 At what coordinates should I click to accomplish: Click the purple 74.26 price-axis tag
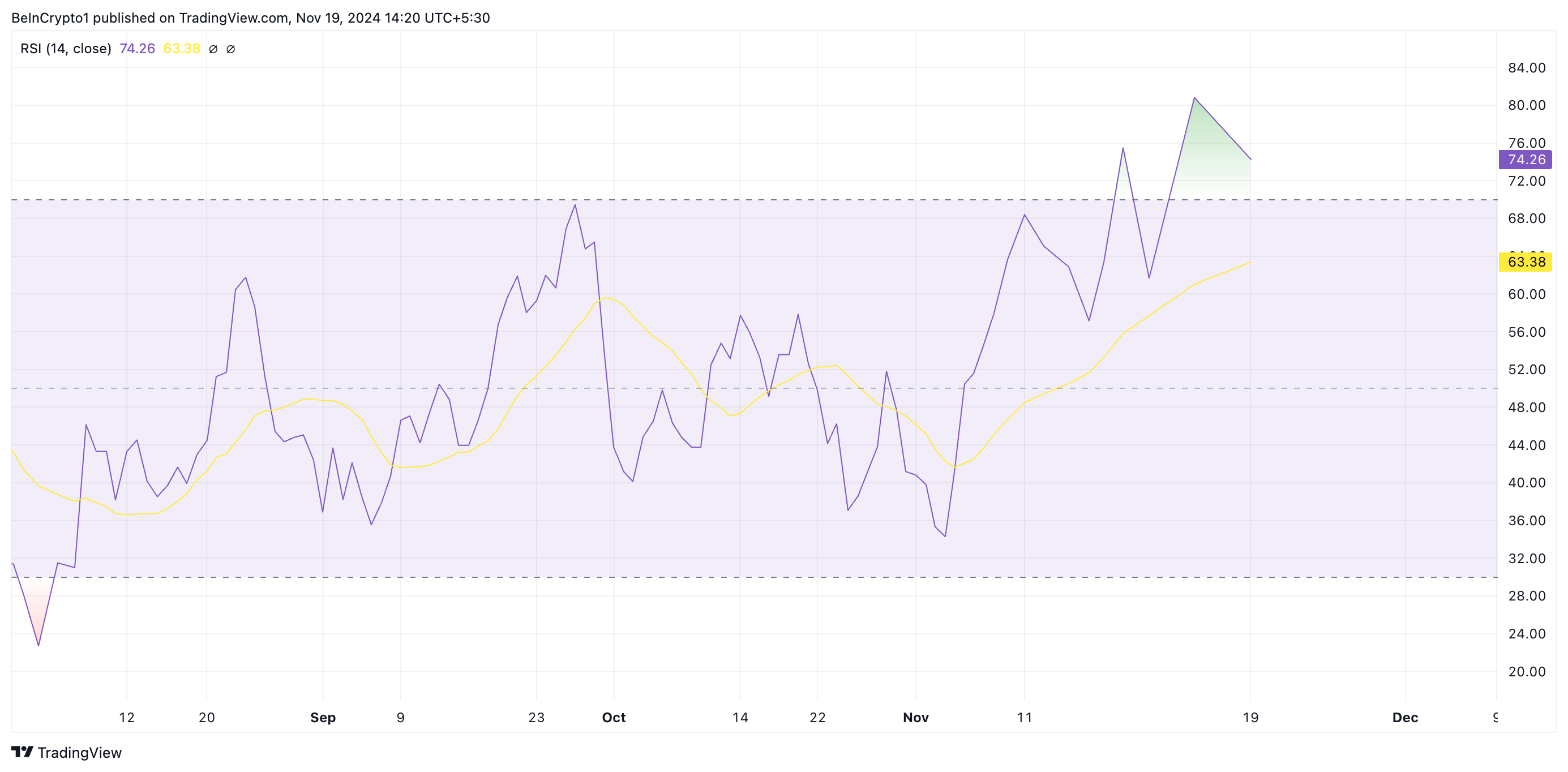point(1525,160)
